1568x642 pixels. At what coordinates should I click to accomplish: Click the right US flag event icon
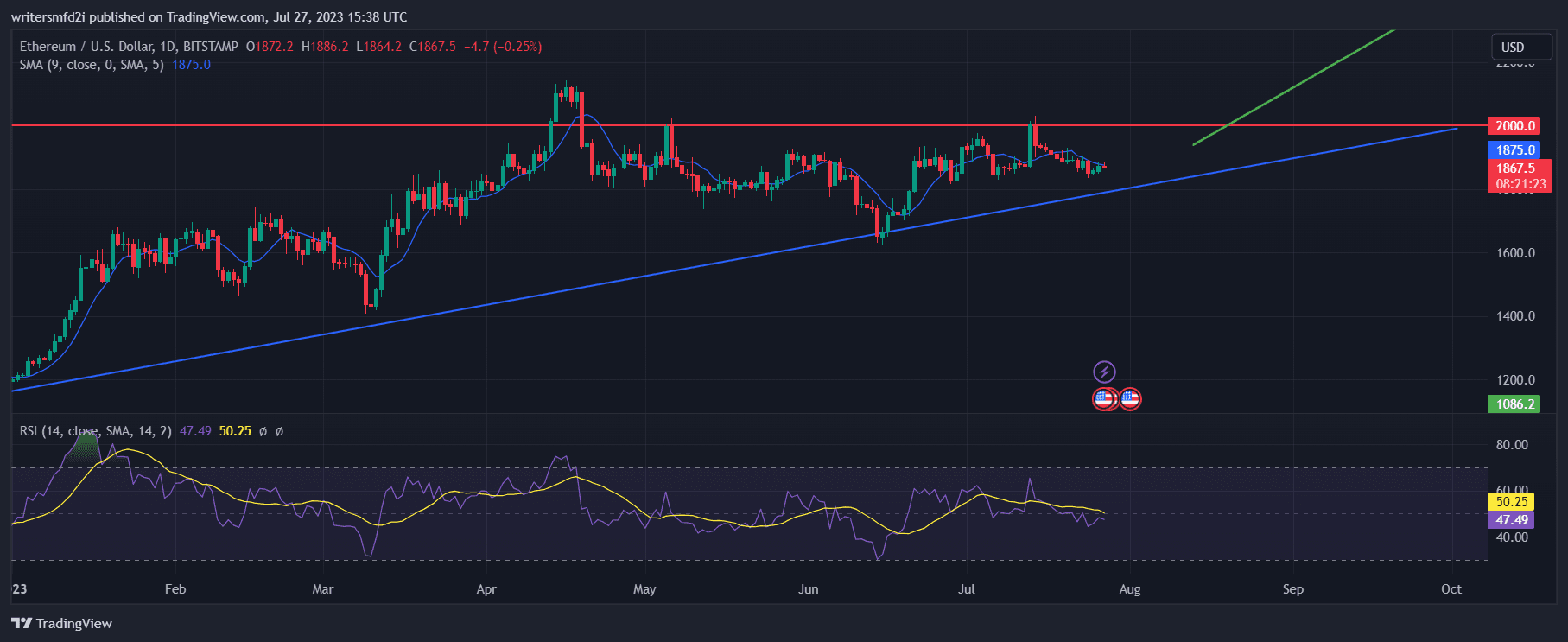1130,398
